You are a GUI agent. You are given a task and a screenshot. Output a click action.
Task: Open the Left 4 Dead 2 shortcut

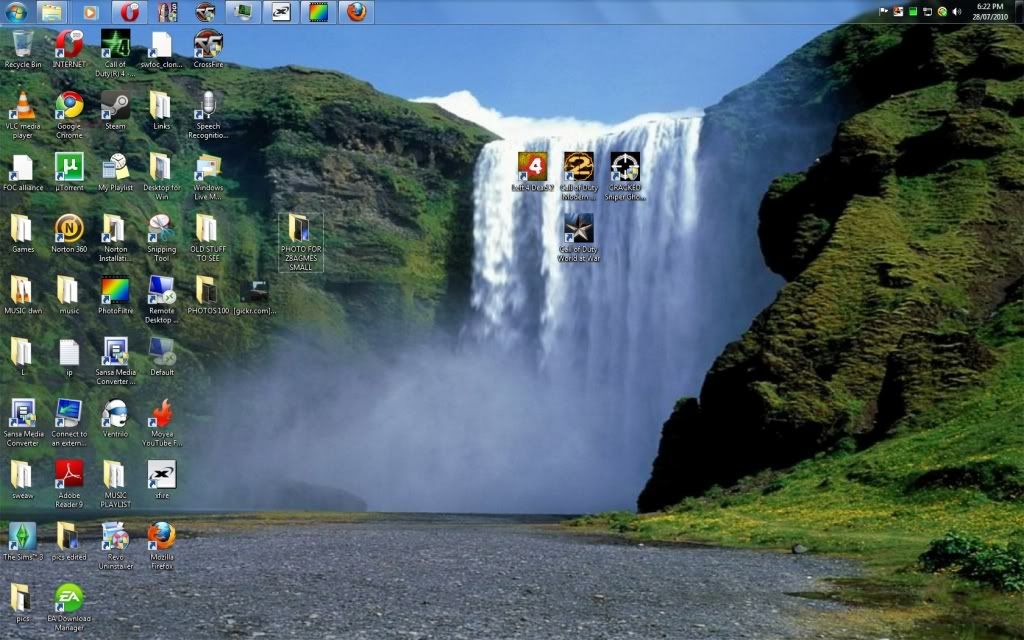coord(532,167)
